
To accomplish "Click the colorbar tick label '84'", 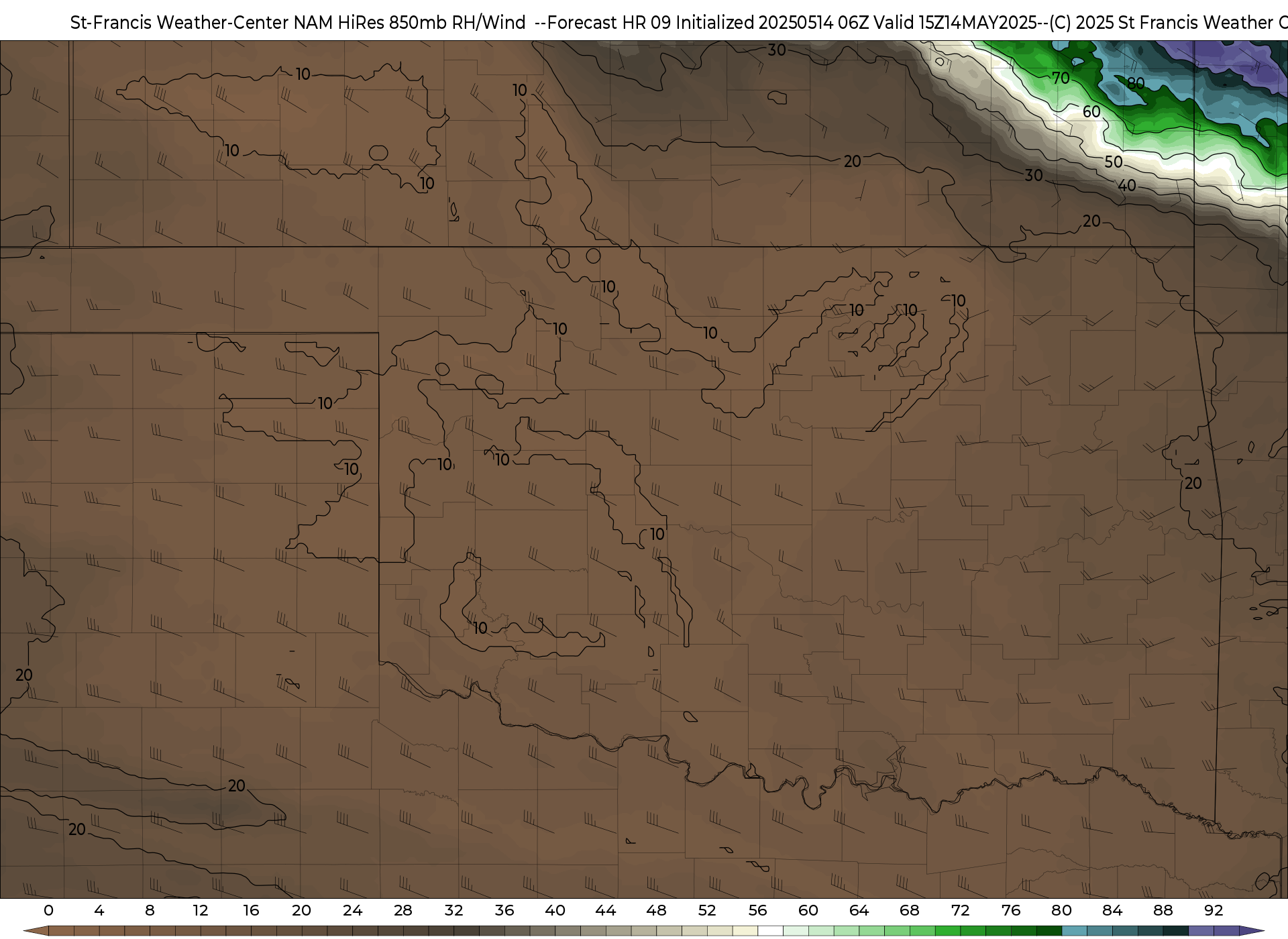I will [1112, 910].
